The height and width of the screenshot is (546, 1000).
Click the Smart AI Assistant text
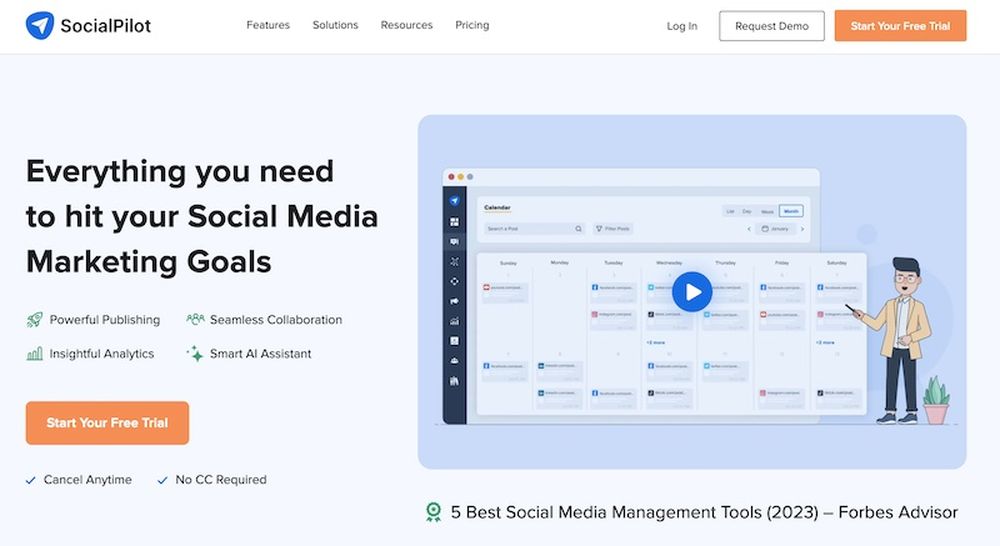tap(261, 353)
